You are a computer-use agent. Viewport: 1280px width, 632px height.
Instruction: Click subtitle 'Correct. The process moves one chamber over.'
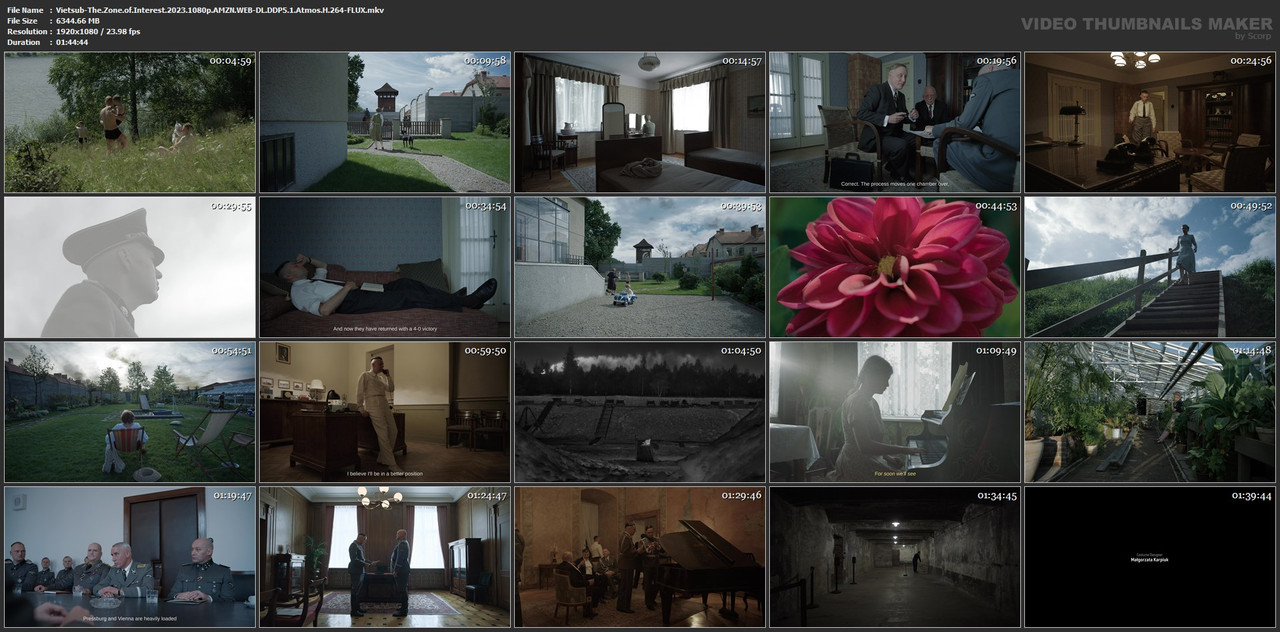(x=895, y=184)
